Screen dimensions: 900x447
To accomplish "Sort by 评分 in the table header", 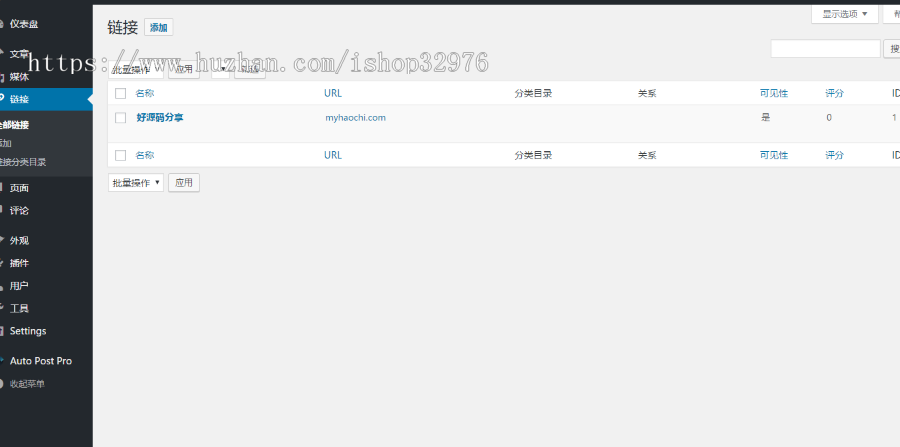I will point(835,94).
